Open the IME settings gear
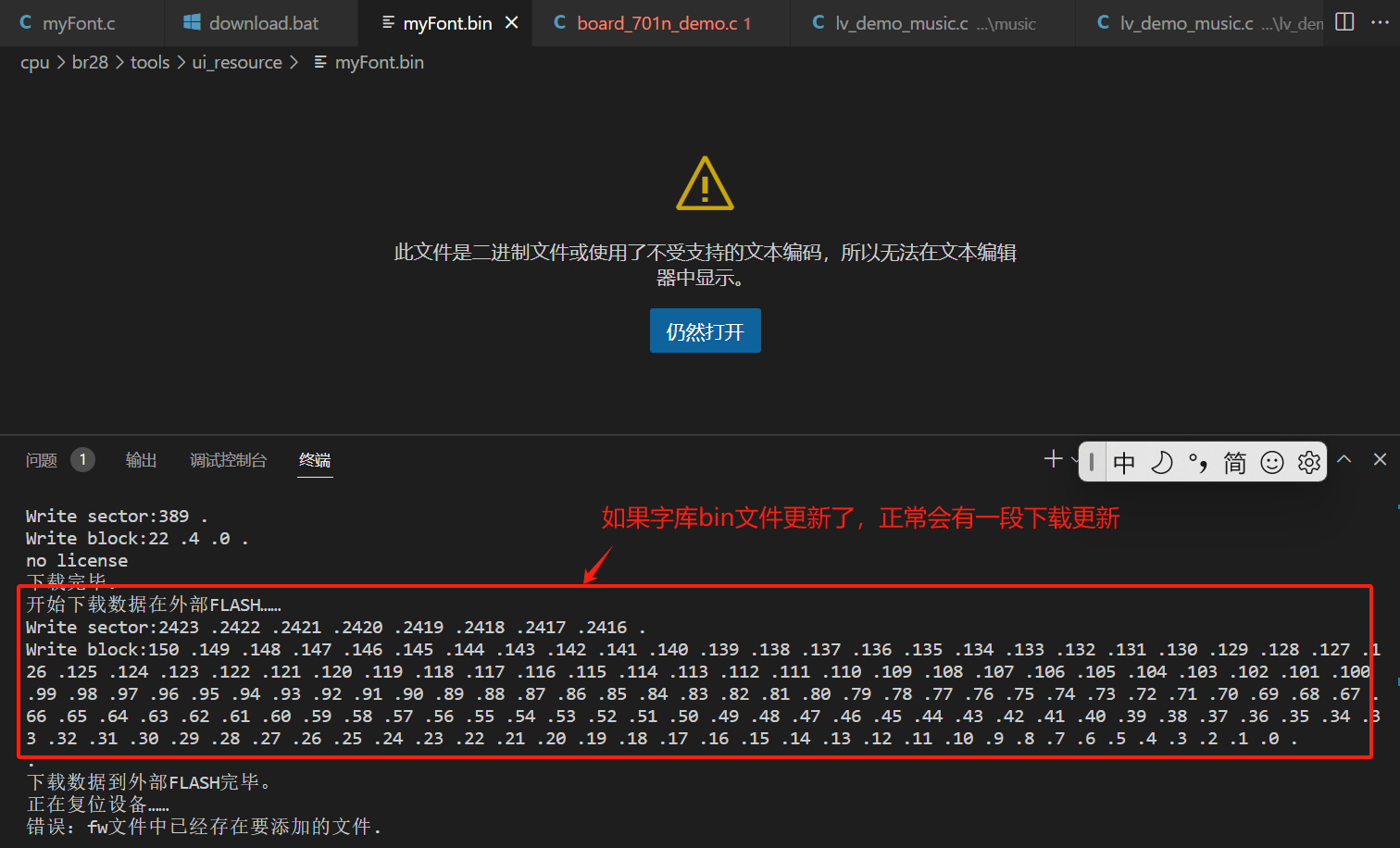Image resolution: width=1400 pixels, height=848 pixels. (1309, 462)
